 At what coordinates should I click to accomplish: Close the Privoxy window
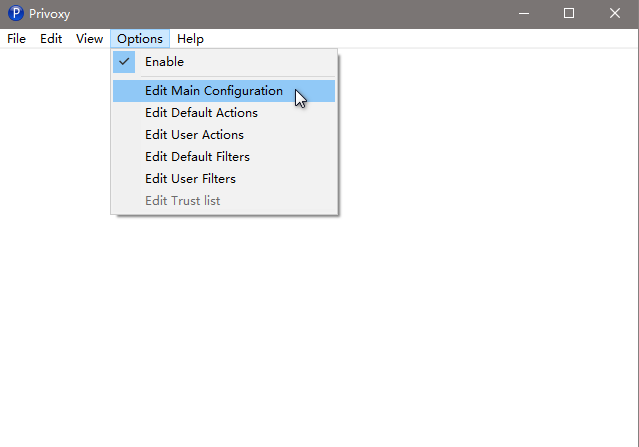(615, 13)
